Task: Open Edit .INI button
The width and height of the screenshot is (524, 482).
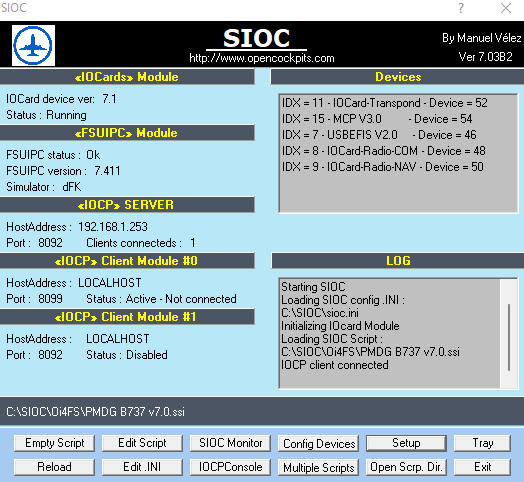Action: click(x=142, y=467)
